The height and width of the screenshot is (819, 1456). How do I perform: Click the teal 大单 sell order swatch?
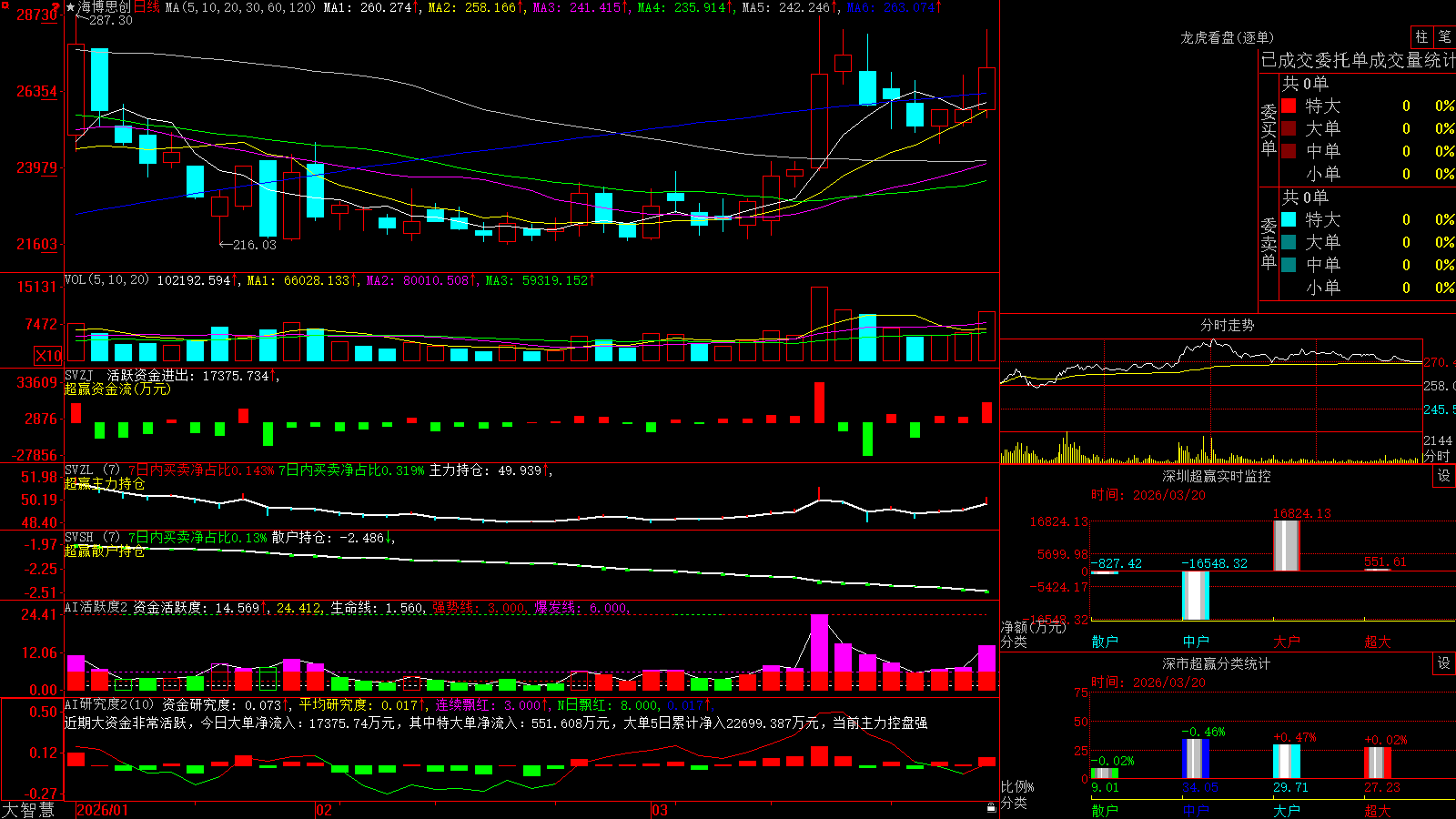(1289, 242)
